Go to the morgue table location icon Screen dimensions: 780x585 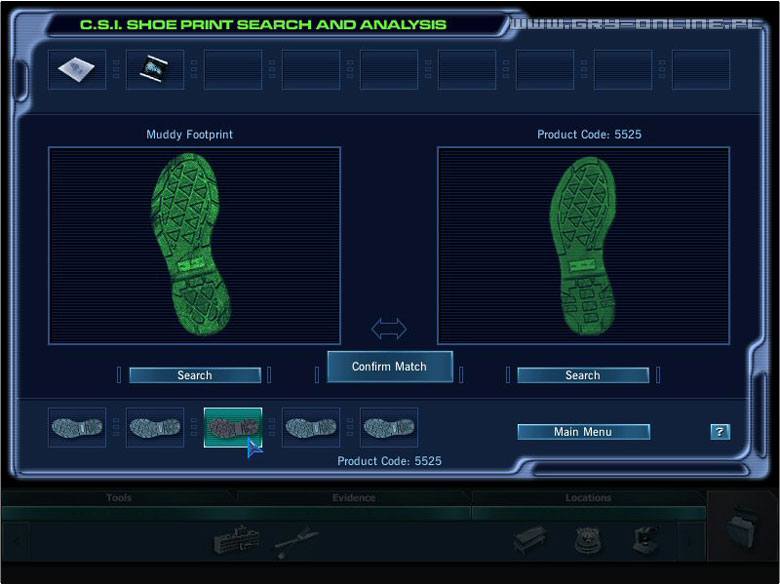(531, 539)
